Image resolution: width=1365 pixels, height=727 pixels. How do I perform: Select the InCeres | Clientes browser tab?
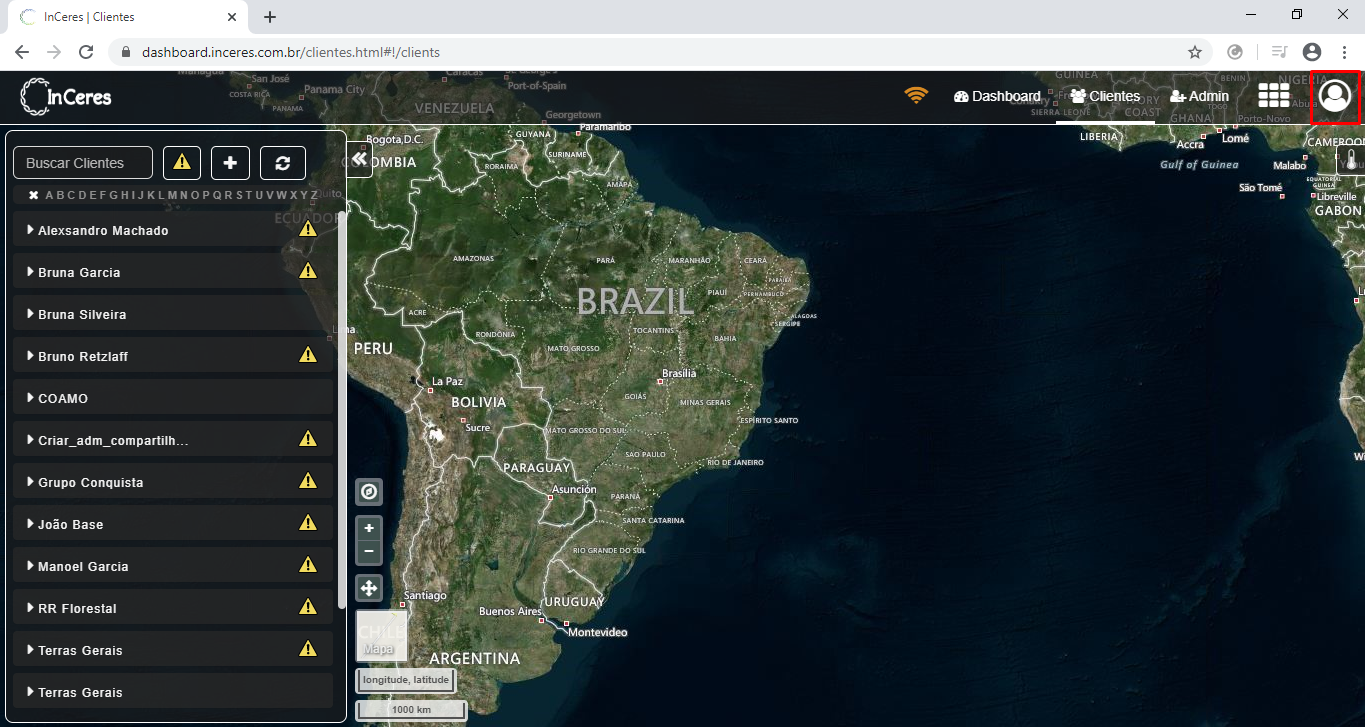[x=127, y=17]
